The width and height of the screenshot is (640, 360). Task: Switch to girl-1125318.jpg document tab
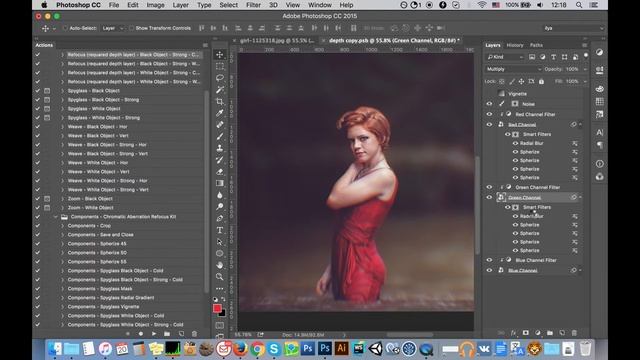(277, 41)
